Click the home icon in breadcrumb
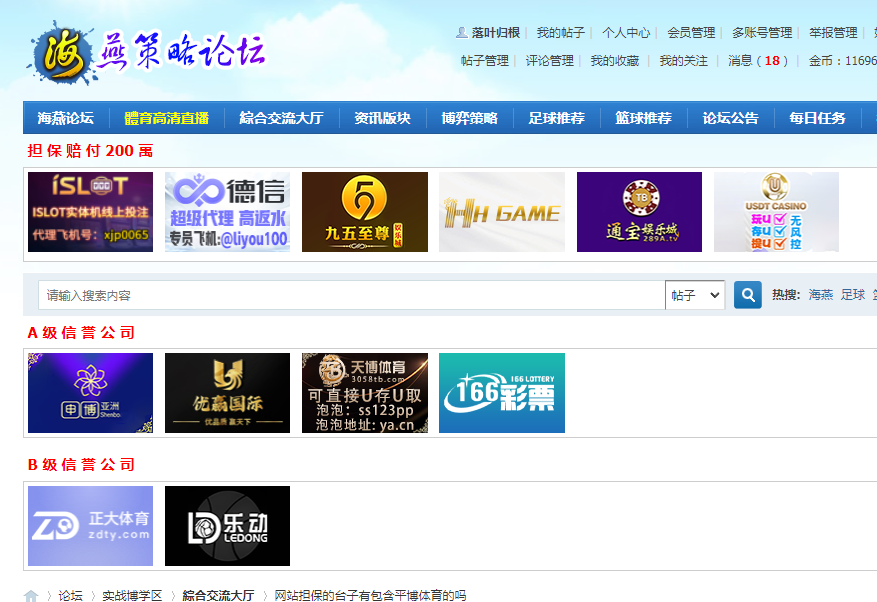The image size is (877, 602). point(31,596)
